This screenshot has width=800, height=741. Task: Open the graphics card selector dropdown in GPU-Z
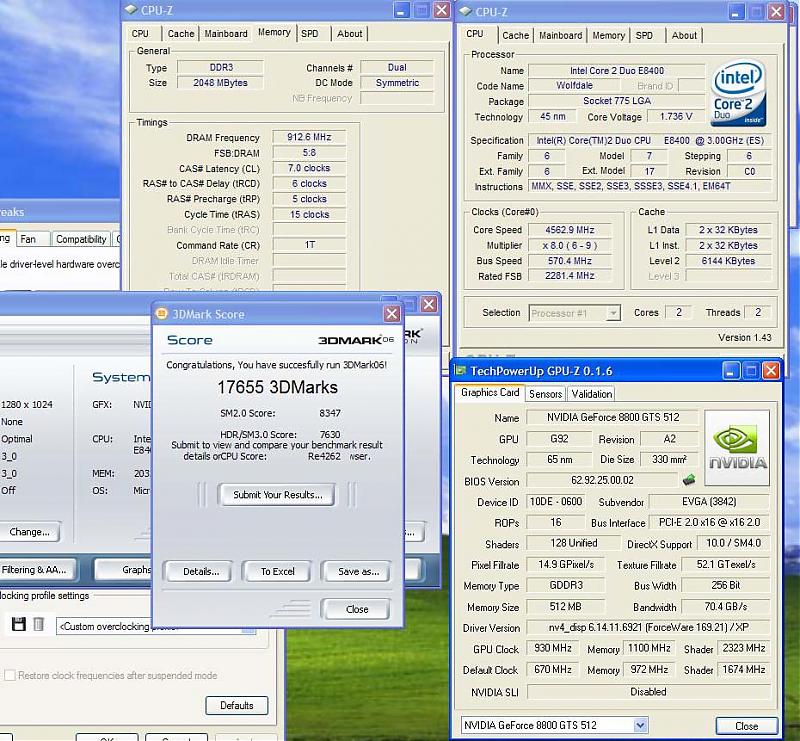click(640, 725)
